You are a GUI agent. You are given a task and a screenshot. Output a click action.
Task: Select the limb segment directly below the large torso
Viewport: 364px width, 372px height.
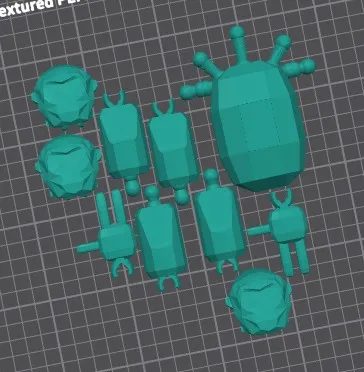pos(219,221)
